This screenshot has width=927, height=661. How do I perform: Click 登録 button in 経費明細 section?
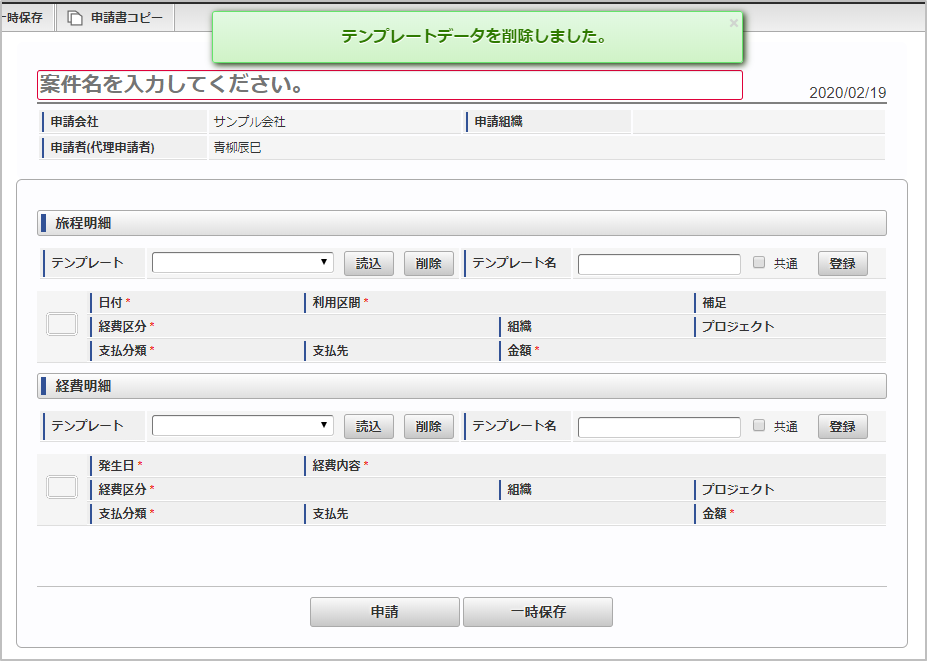[x=843, y=426]
